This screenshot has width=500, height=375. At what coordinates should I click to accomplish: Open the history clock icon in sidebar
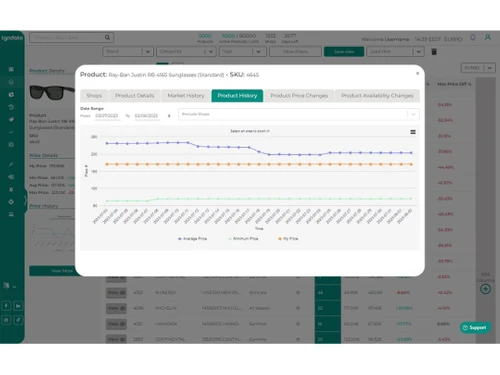click(11, 107)
